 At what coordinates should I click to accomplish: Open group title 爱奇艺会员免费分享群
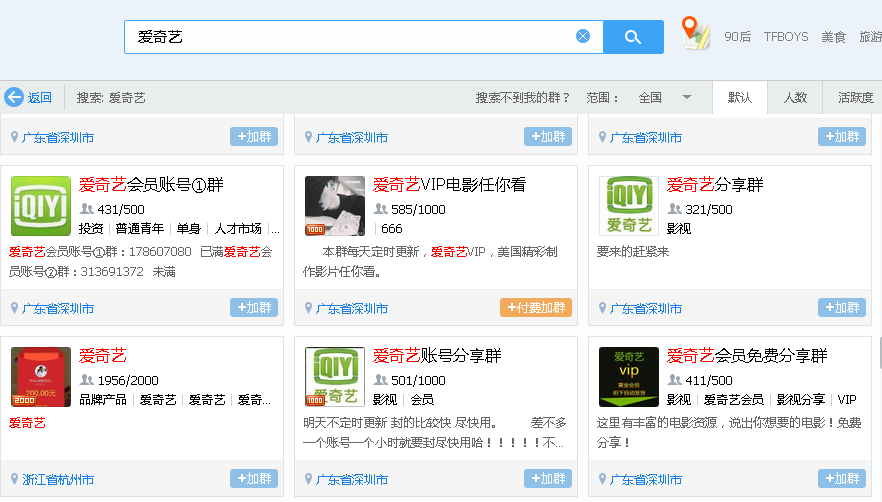[x=747, y=356]
